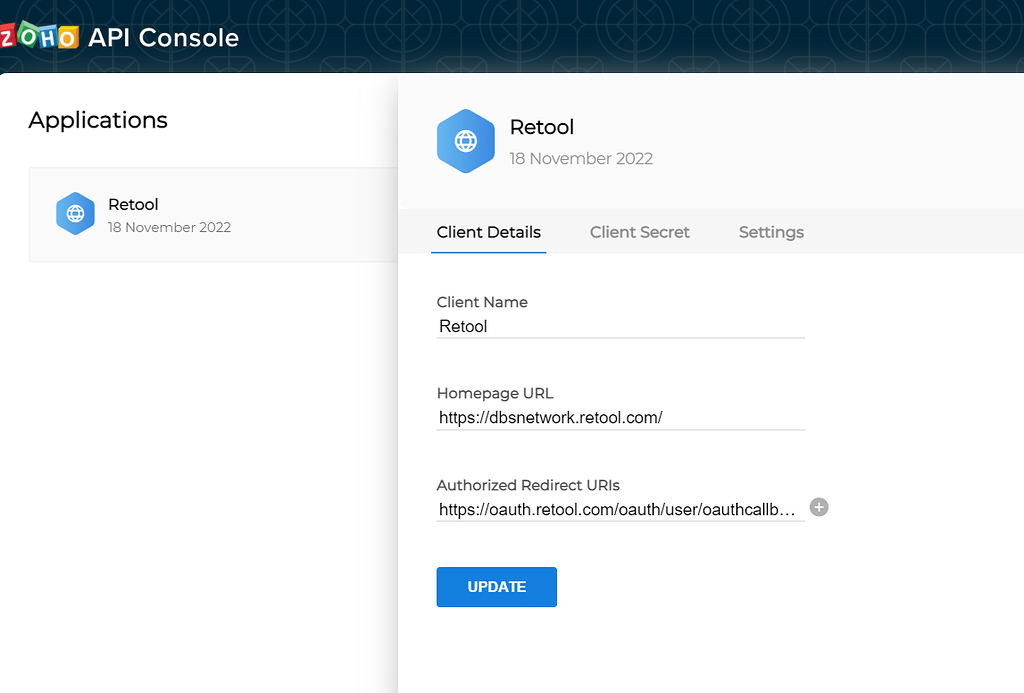Image resolution: width=1024 pixels, height=693 pixels.
Task: Click the plus icon to add another redirect URI
Action: tap(819, 507)
